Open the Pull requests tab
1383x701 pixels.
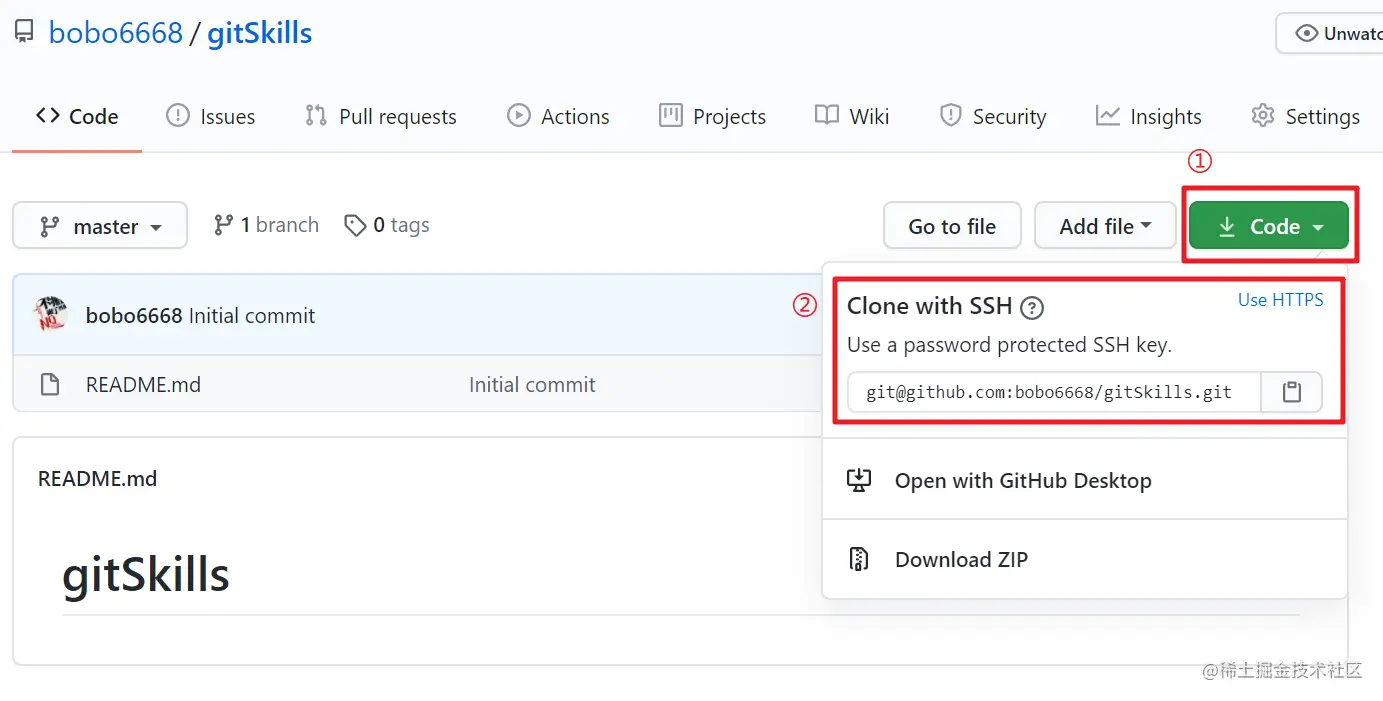pyautogui.click(x=381, y=117)
